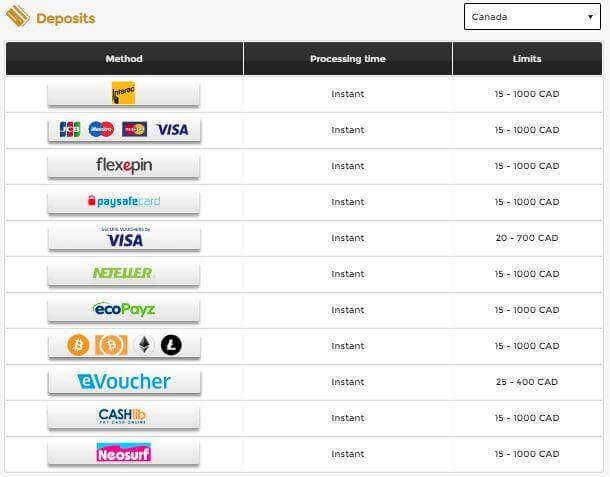Click the Ethereum diamond icon
The image size is (610, 477).
(144, 345)
